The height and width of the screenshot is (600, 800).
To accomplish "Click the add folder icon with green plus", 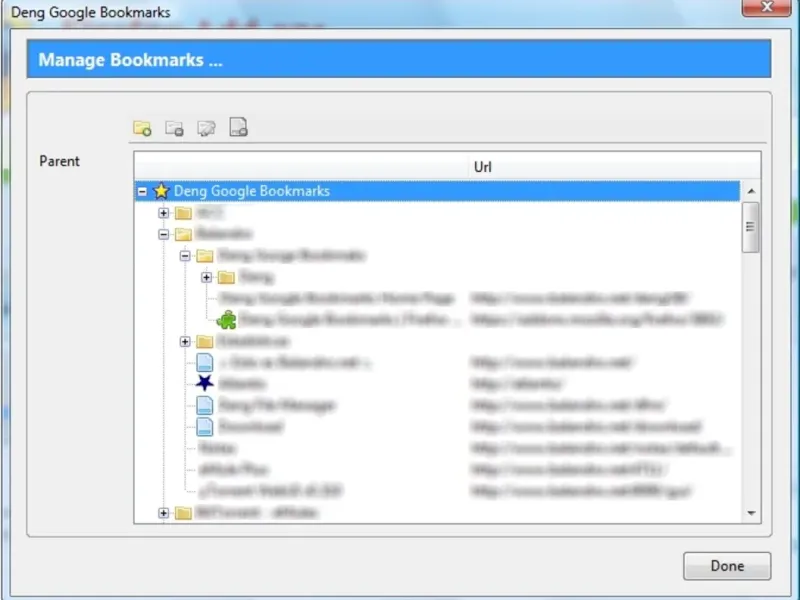I will pyautogui.click(x=142, y=128).
